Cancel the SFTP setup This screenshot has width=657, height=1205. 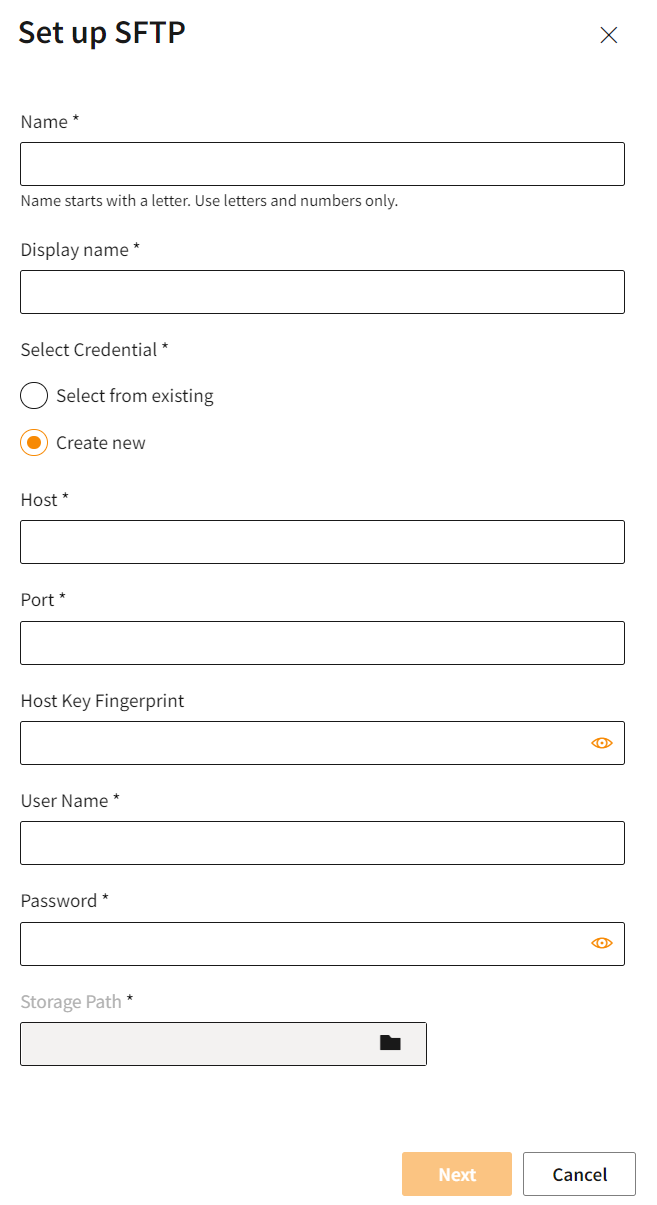coord(579,1174)
